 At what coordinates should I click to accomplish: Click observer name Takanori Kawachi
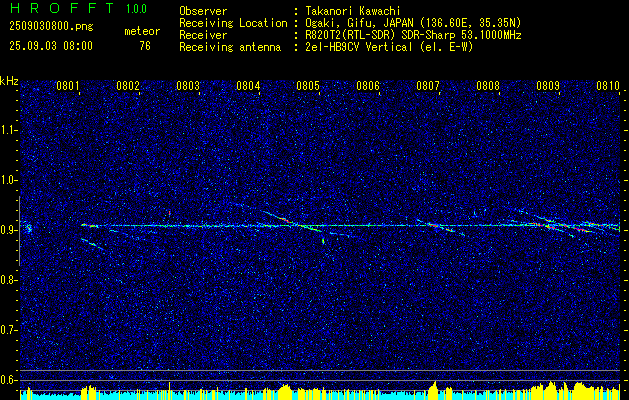point(353,11)
